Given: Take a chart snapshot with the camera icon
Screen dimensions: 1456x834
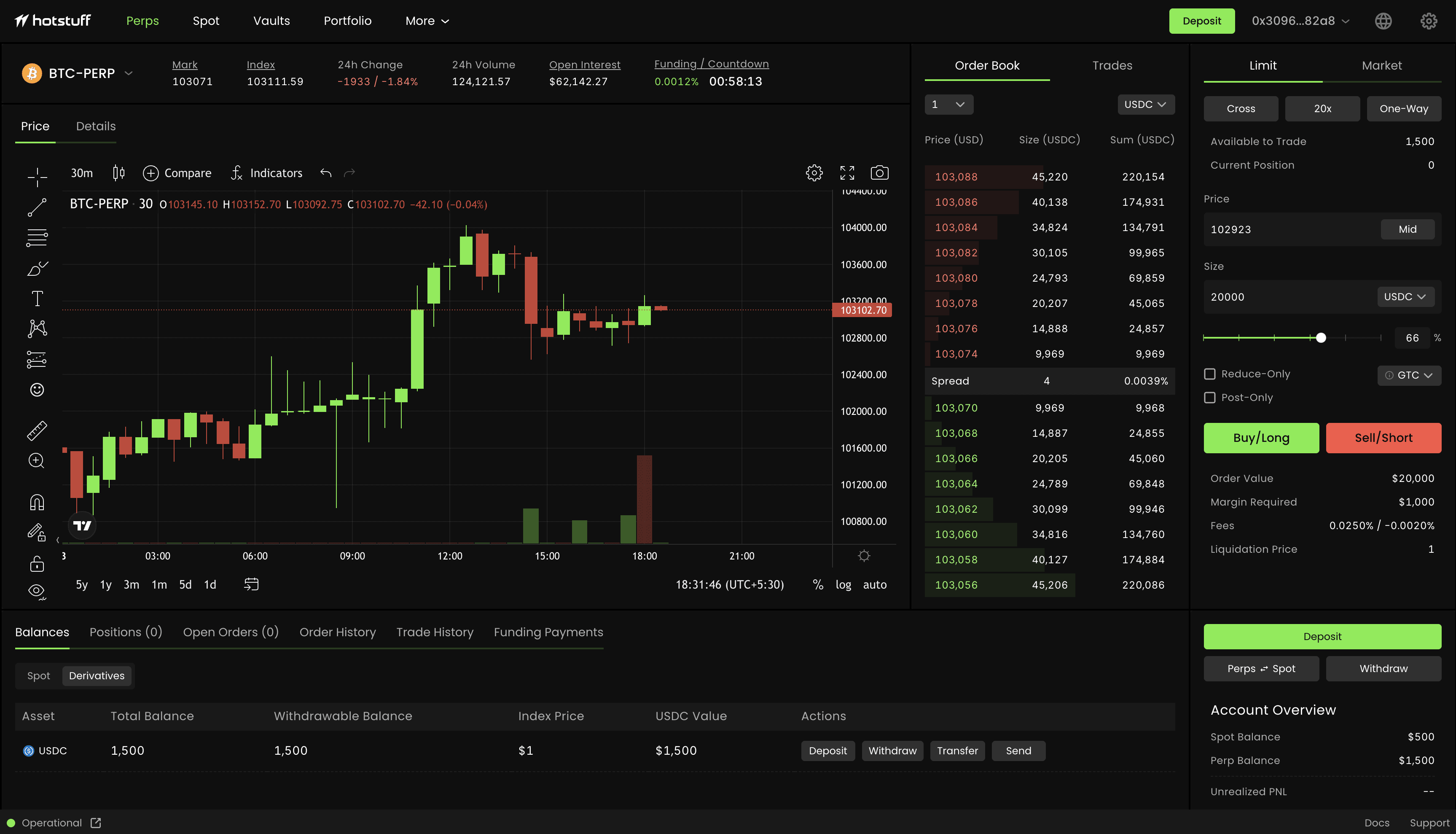Looking at the screenshot, I should 879,172.
